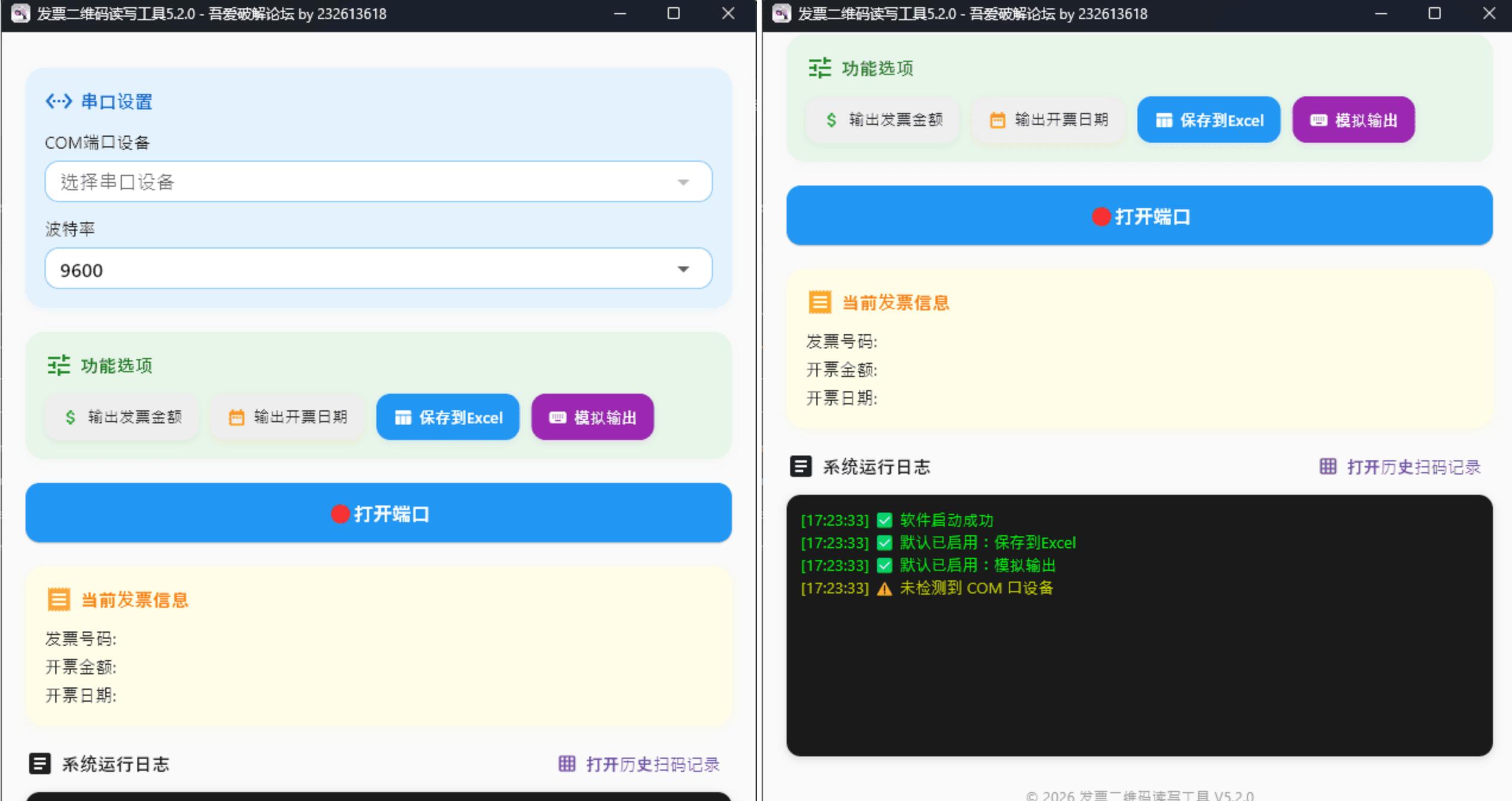Click current invoice info icon in left window
This screenshot has height=801, width=1512.
coord(59,599)
